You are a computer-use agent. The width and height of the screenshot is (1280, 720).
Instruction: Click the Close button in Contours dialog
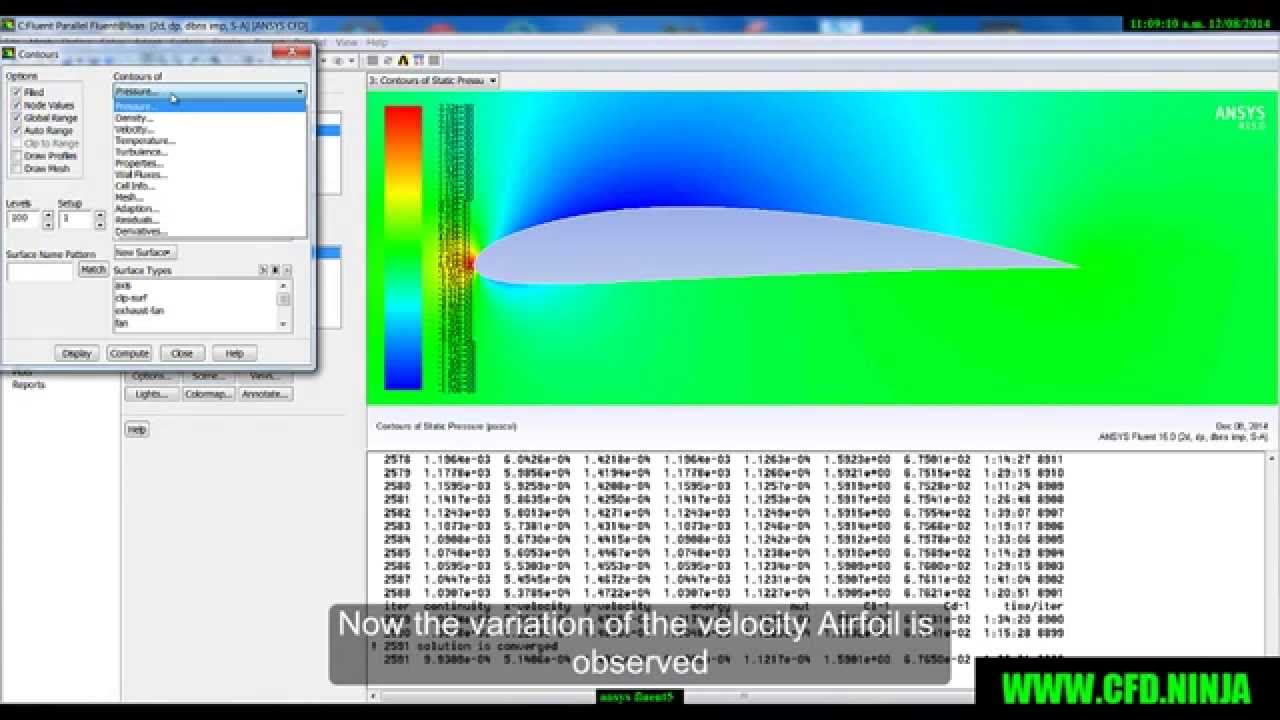[182, 353]
